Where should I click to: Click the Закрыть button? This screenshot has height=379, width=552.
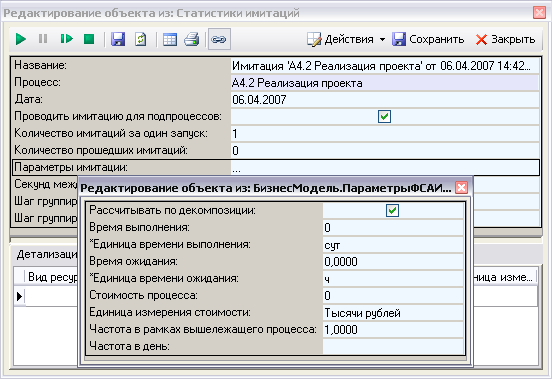(505, 39)
